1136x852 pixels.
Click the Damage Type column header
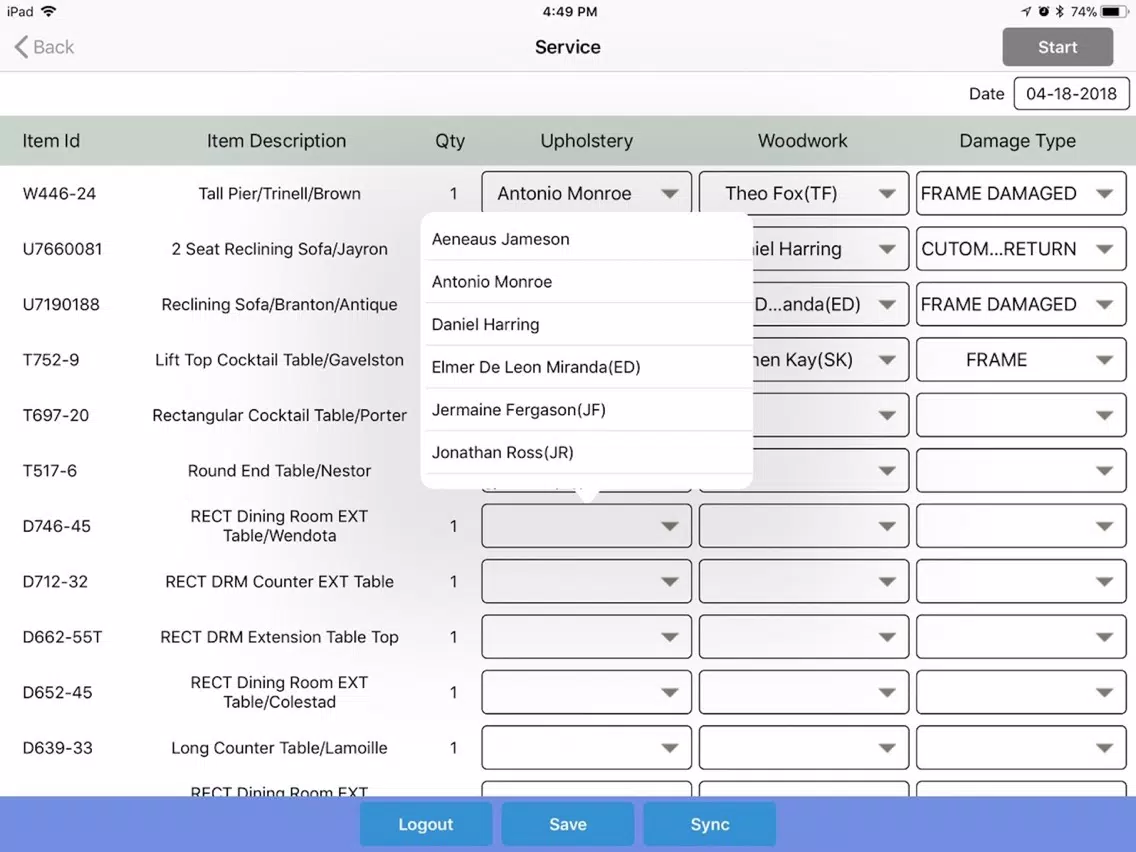[1017, 141]
